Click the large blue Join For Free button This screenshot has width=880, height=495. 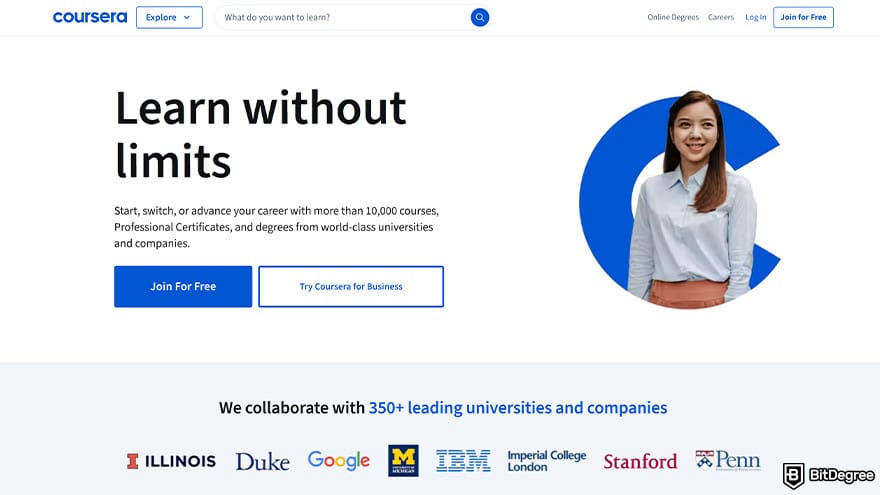(x=183, y=286)
